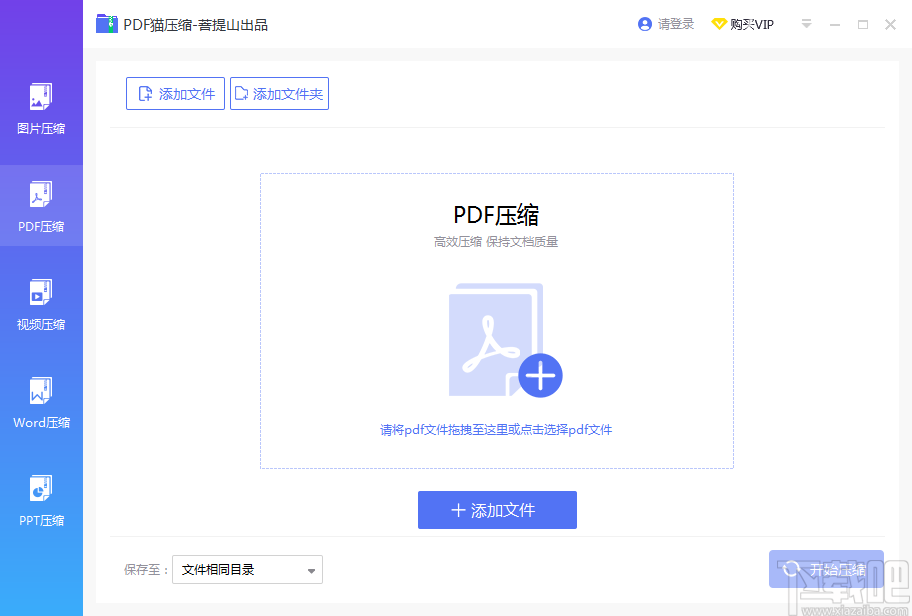Click the plus icon on the PDF document graphic
Screen dimensions: 912x616
point(541,376)
